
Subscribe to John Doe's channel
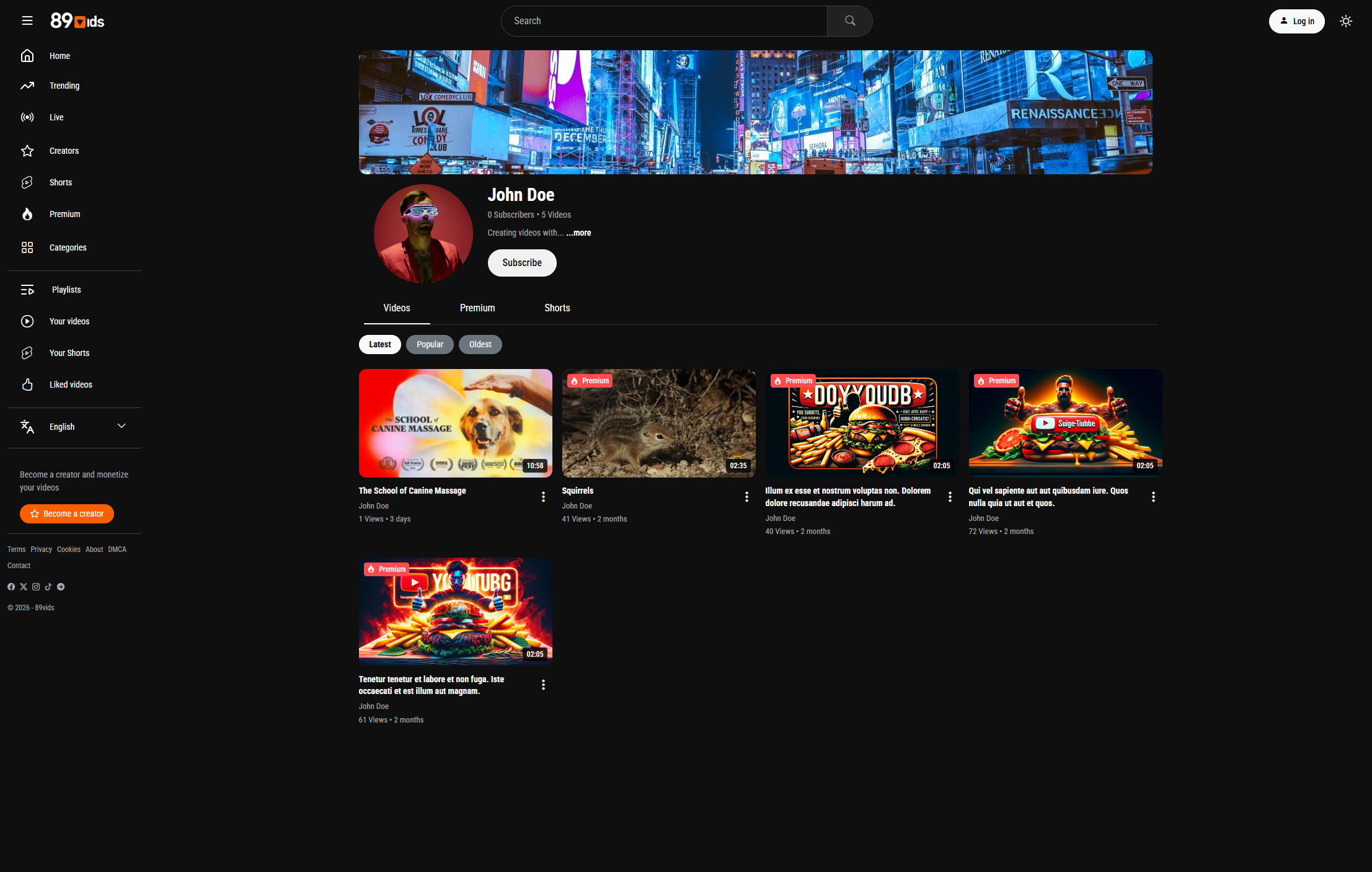click(521, 263)
